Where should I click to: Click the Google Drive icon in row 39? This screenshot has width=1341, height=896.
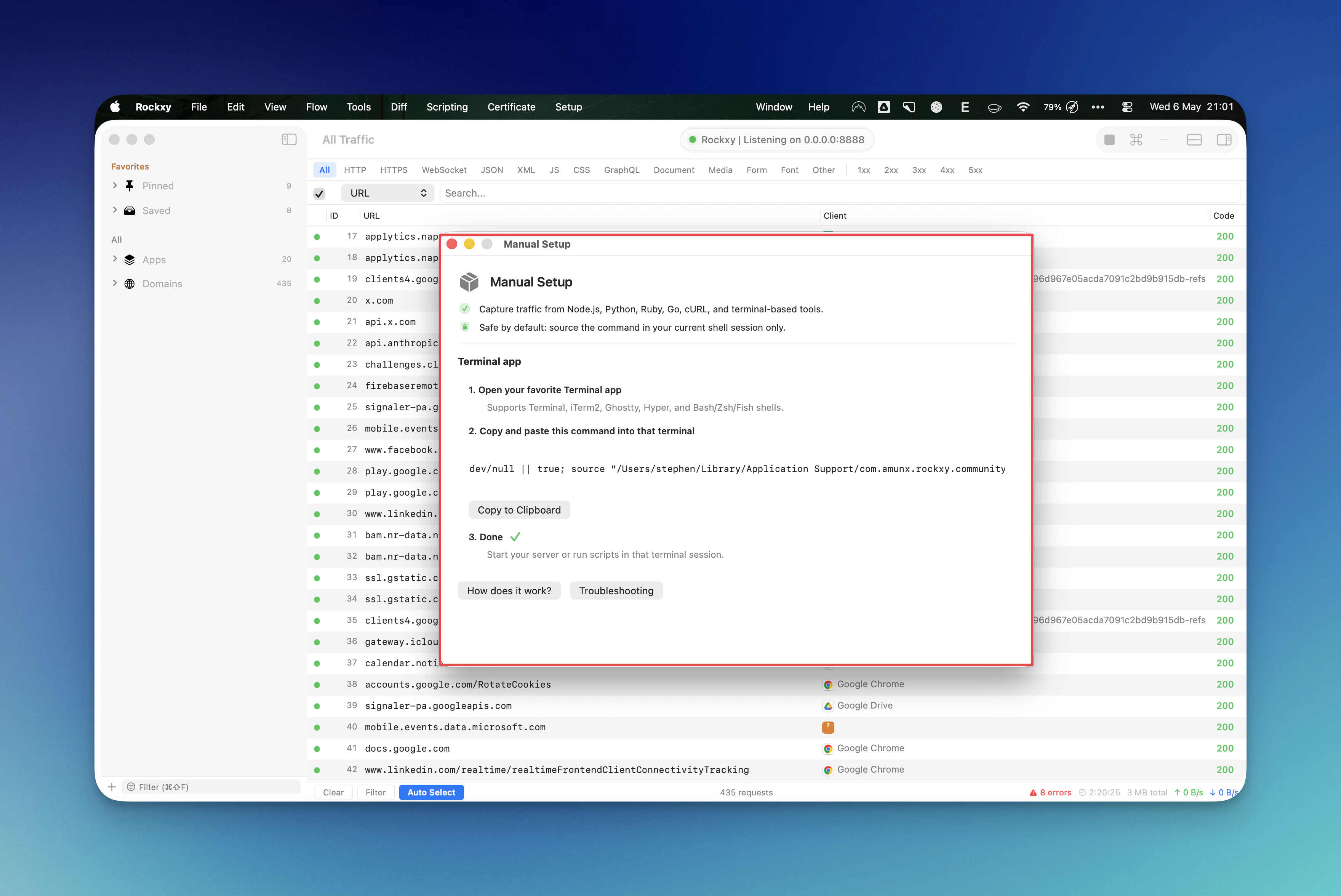[x=828, y=706]
